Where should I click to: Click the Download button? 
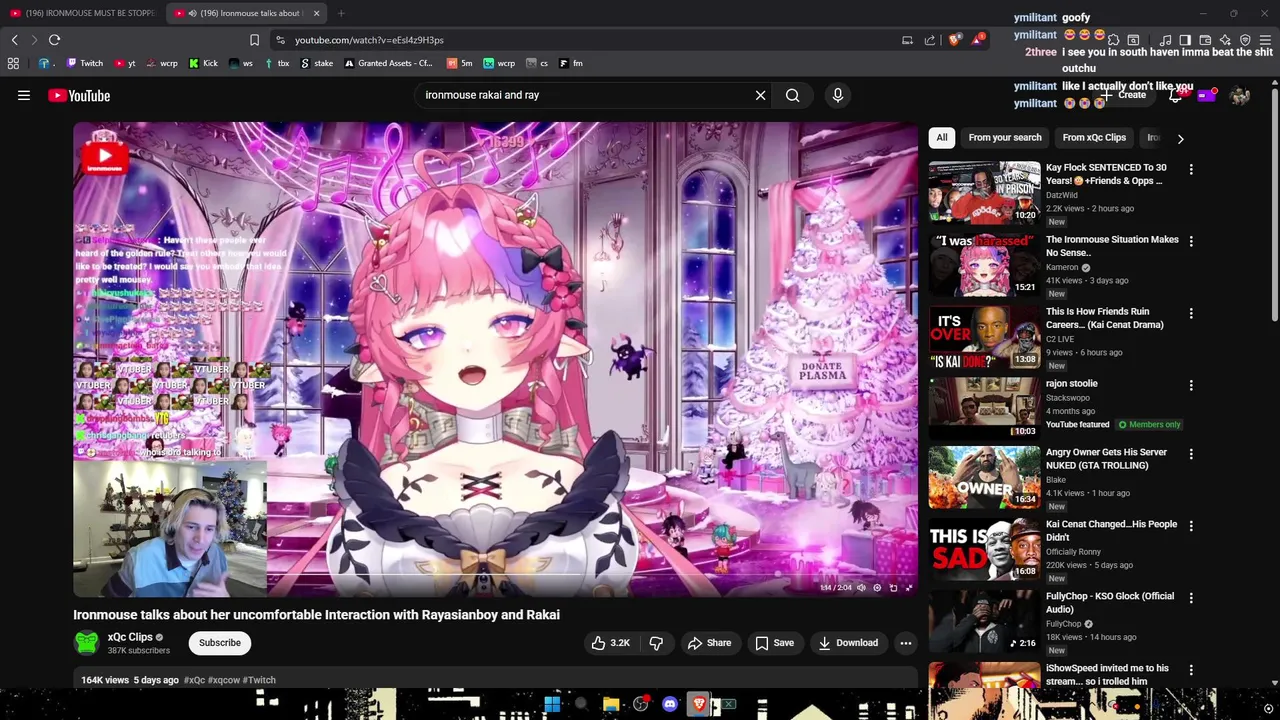pos(848,643)
